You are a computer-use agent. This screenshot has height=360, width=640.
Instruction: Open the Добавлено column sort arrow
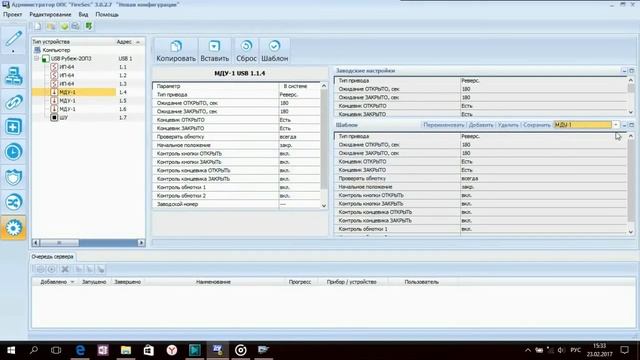click(72, 282)
